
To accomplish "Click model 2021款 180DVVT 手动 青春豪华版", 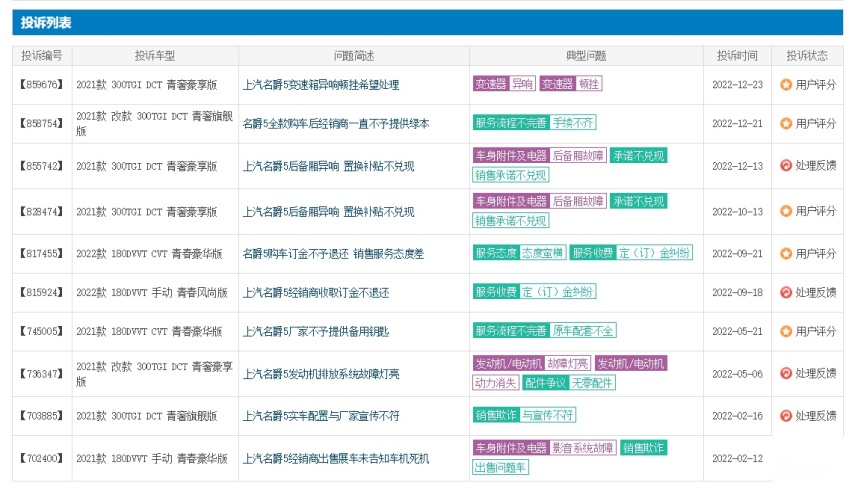I will (152, 459).
